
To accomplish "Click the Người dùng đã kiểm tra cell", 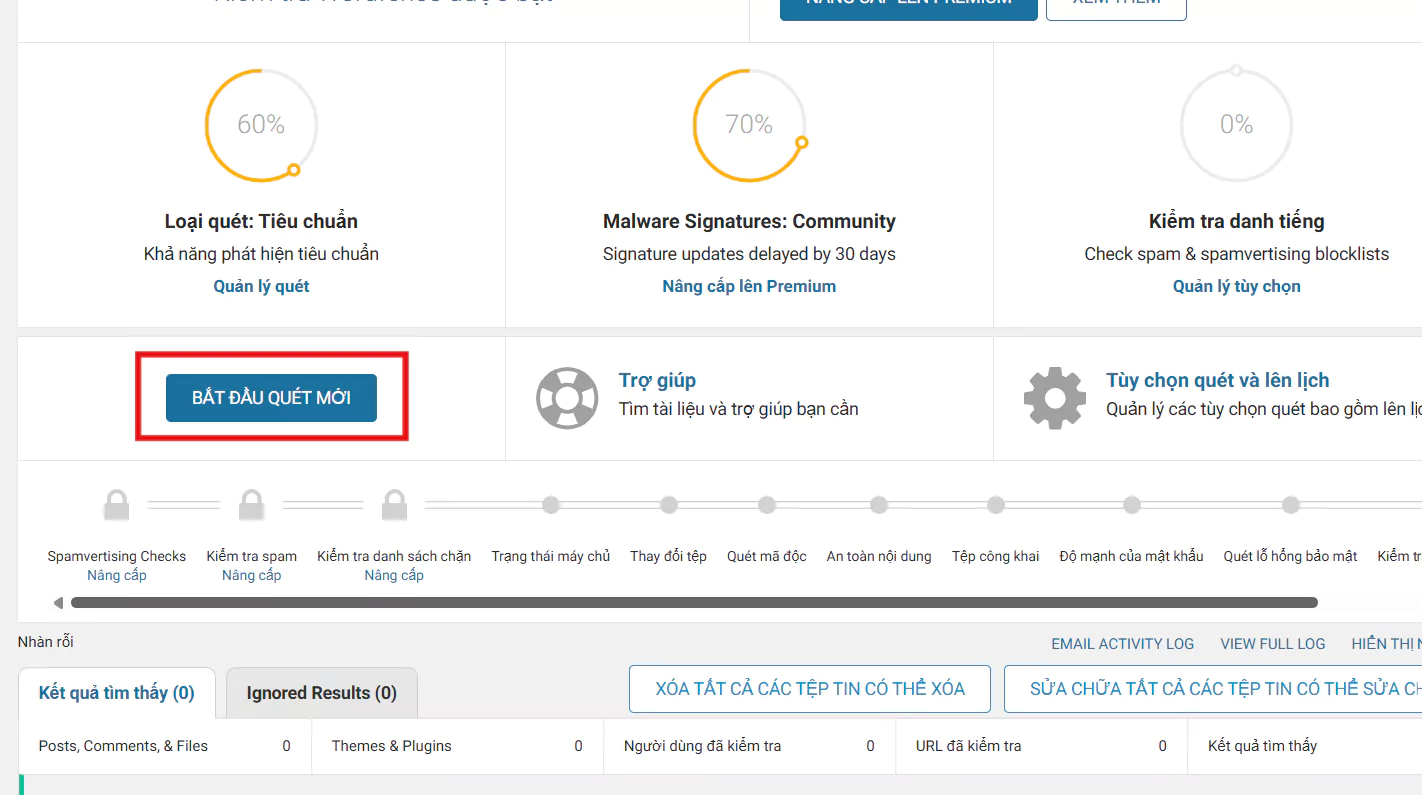I will 749,746.
